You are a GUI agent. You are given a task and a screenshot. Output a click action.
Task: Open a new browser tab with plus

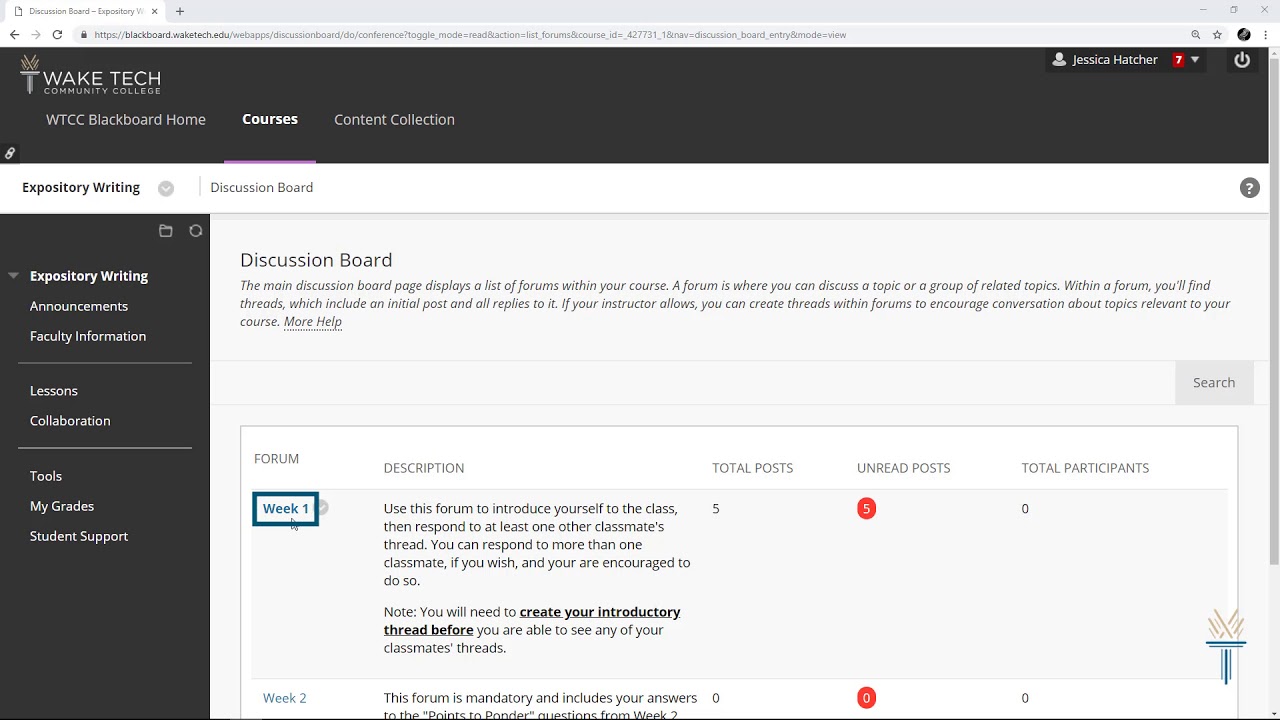point(180,11)
